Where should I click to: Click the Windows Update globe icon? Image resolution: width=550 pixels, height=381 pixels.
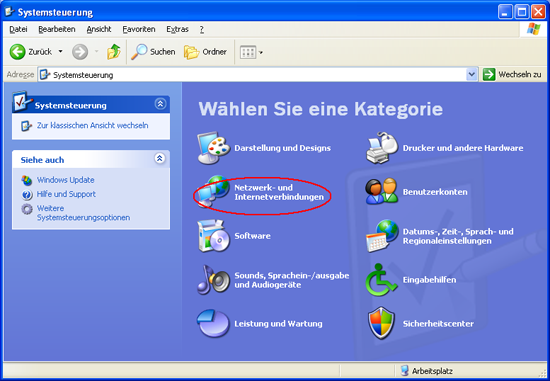[27, 180]
